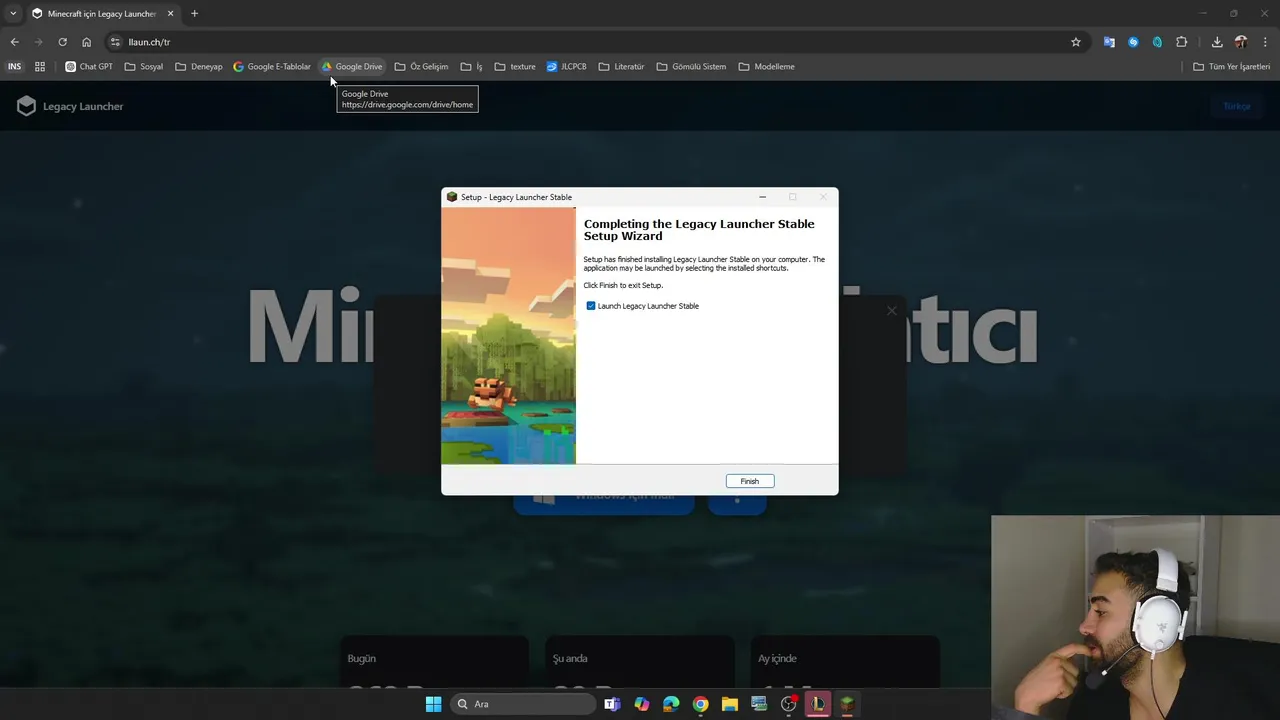Open the tab search dropdown arrow
The image size is (1280, 720).
pyautogui.click(x=13, y=14)
